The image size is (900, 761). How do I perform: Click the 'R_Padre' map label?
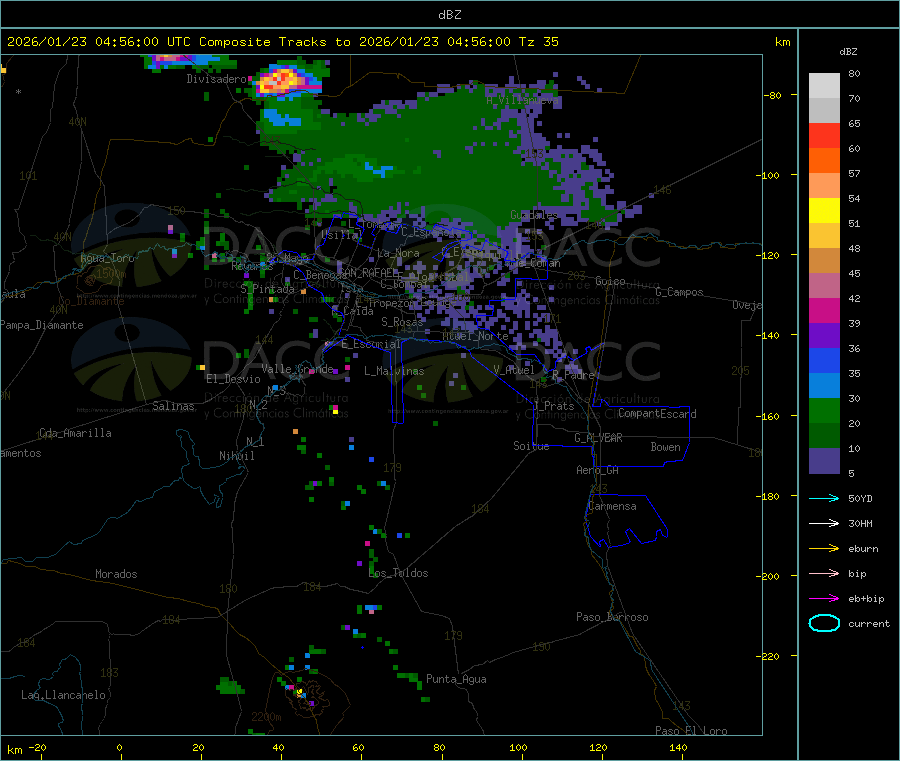573,375
